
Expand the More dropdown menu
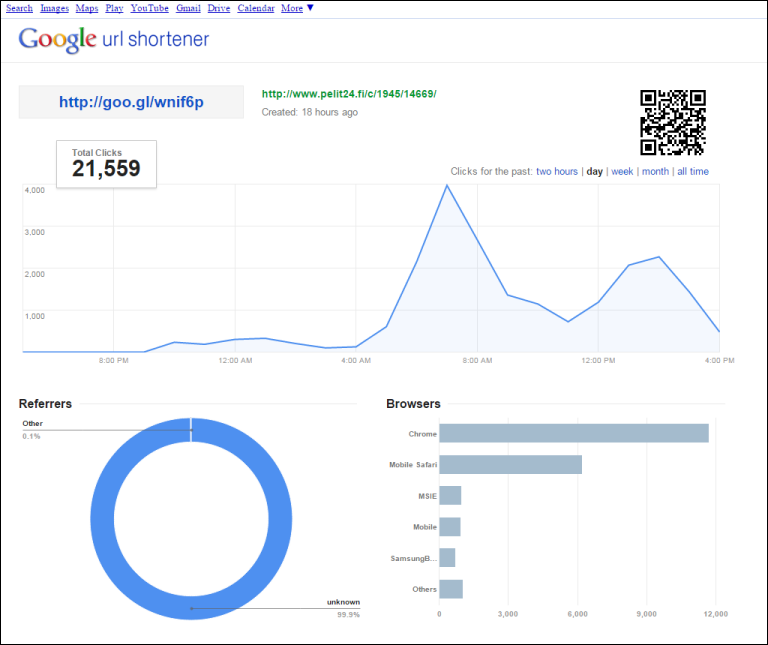pyautogui.click(x=297, y=8)
